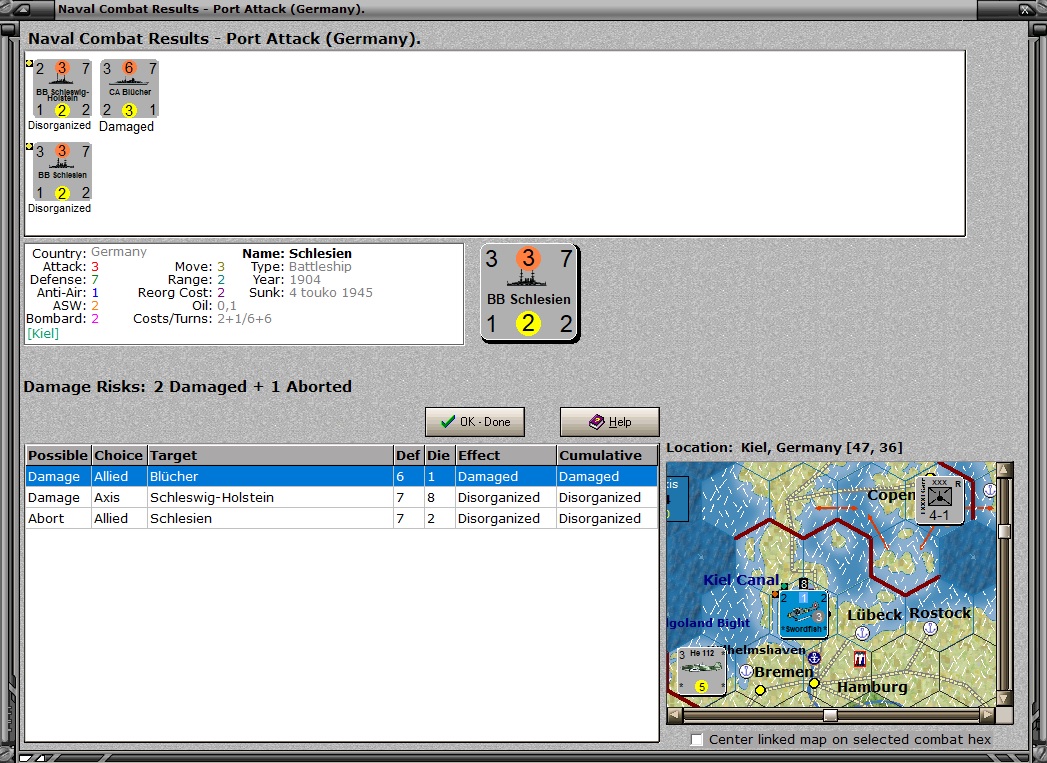Click the Hamburg city label on map
Screen dimensions: 1047x763
[x=872, y=687]
